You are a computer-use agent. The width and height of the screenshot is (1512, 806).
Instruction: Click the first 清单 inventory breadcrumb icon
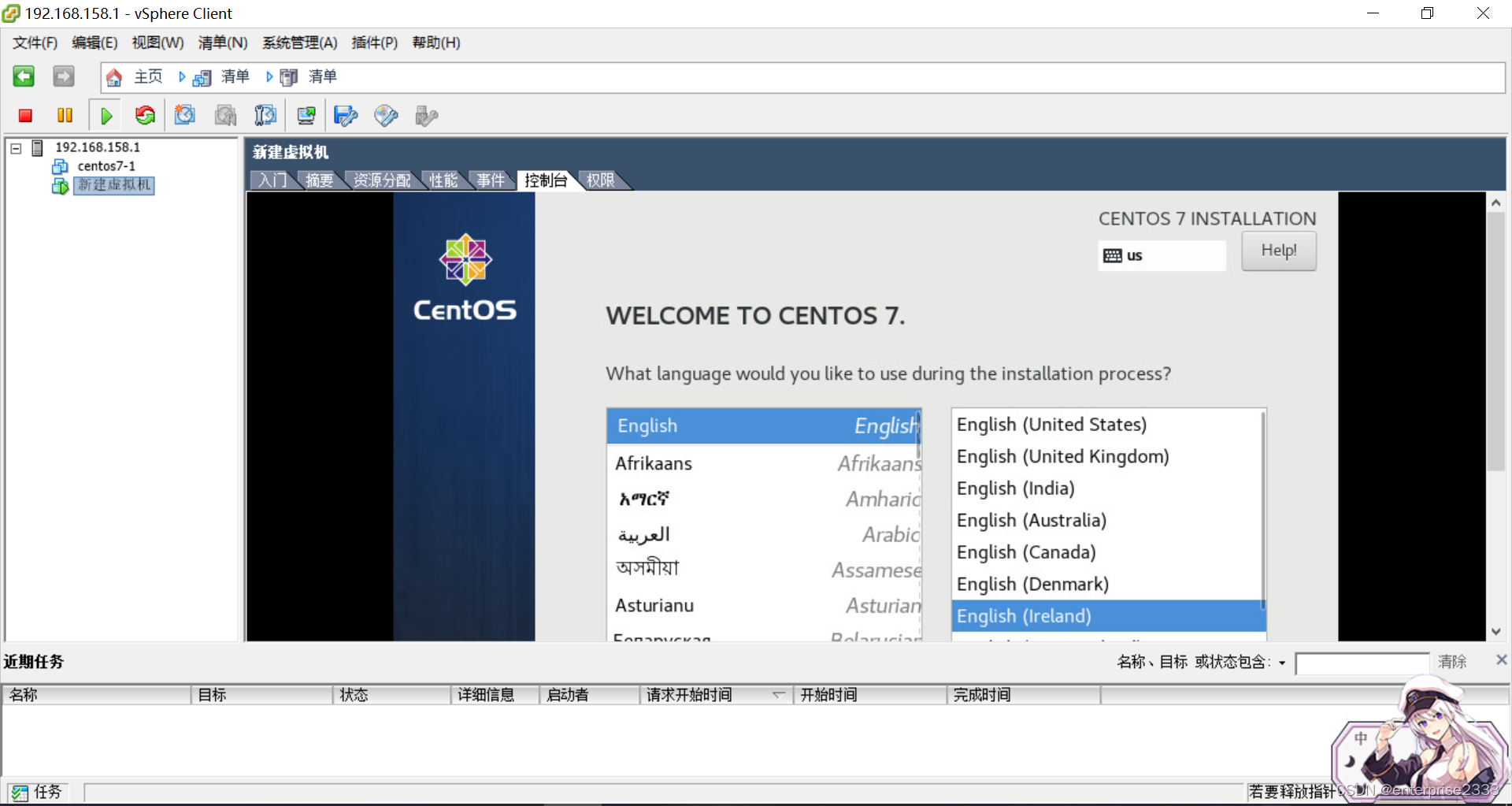pyautogui.click(x=202, y=77)
